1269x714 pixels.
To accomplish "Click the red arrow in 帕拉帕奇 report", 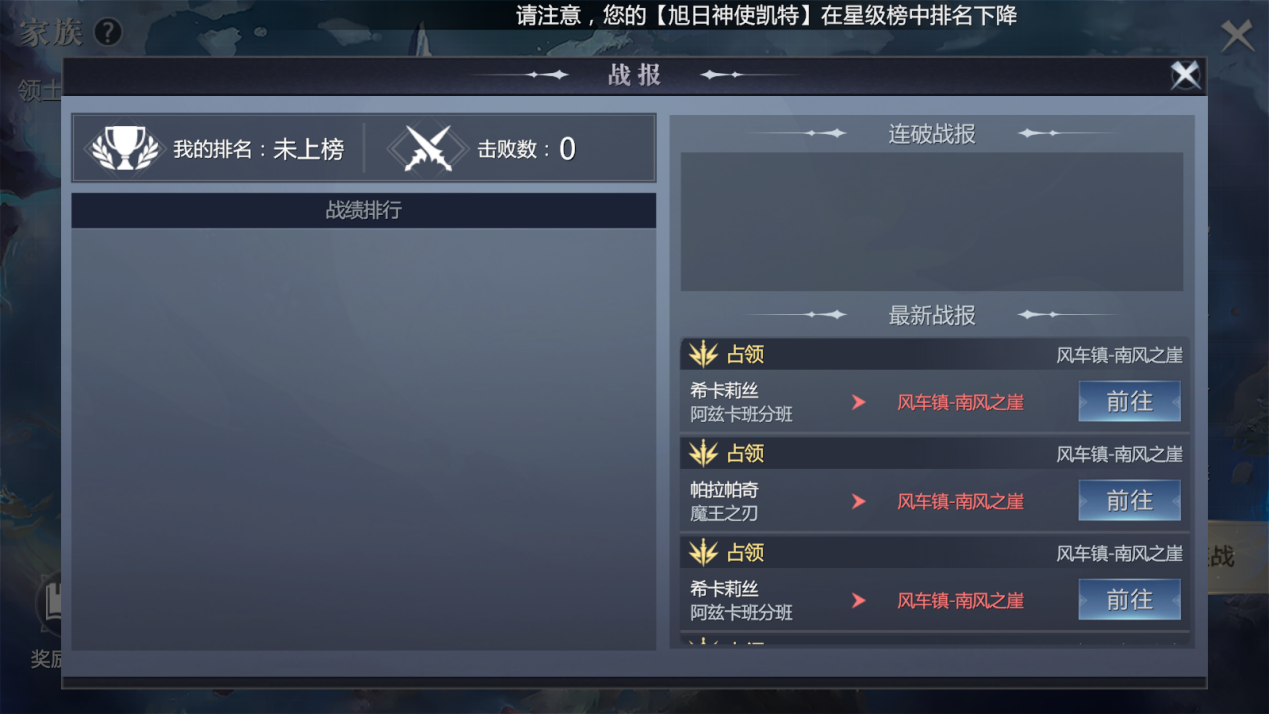I will (x=858, y=501).
